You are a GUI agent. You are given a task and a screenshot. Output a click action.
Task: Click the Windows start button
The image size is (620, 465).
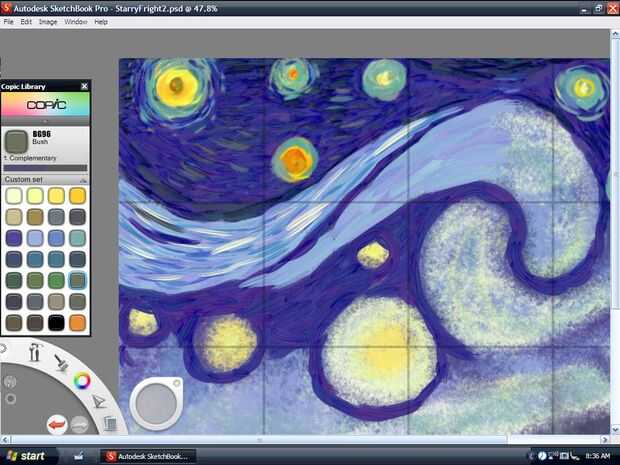pos(26,456)
